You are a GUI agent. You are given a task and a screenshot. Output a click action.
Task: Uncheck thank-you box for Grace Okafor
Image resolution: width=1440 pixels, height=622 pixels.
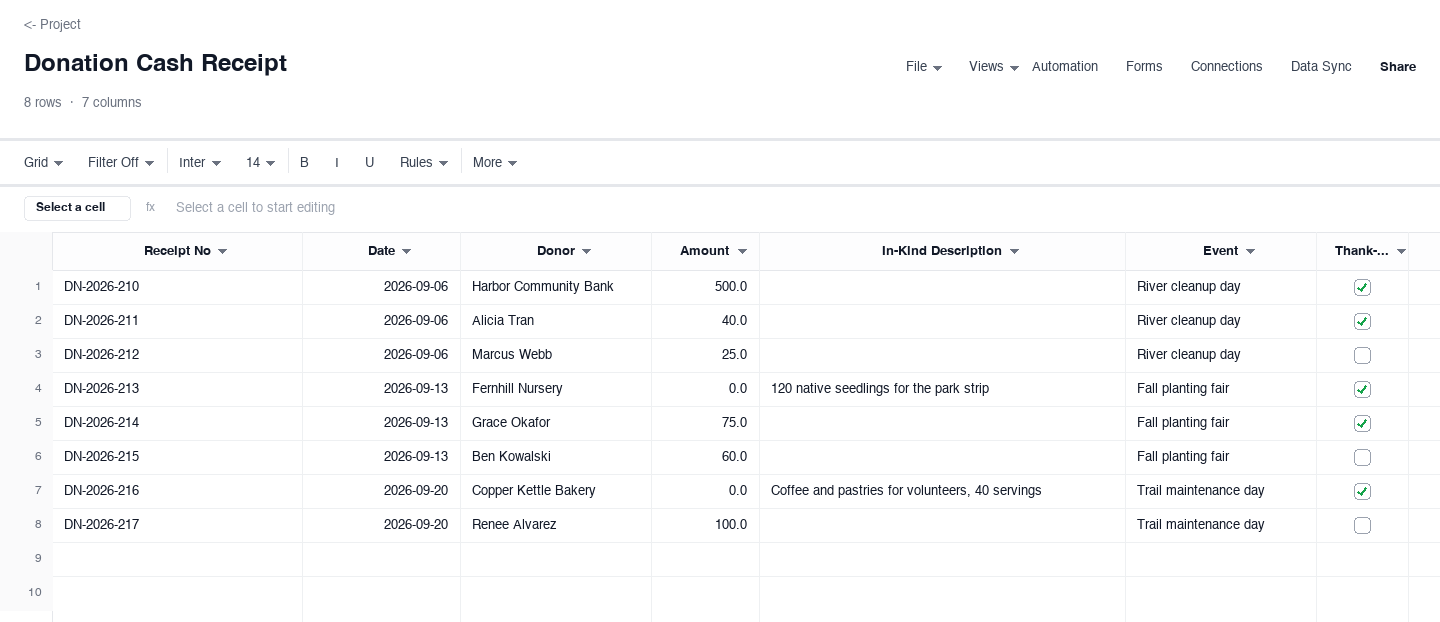click(1362, 424)
